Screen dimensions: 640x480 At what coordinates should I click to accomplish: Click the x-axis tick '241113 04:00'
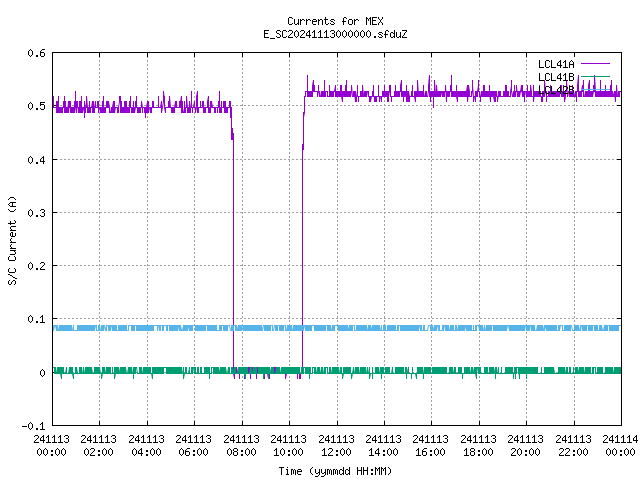pos(146,446)
